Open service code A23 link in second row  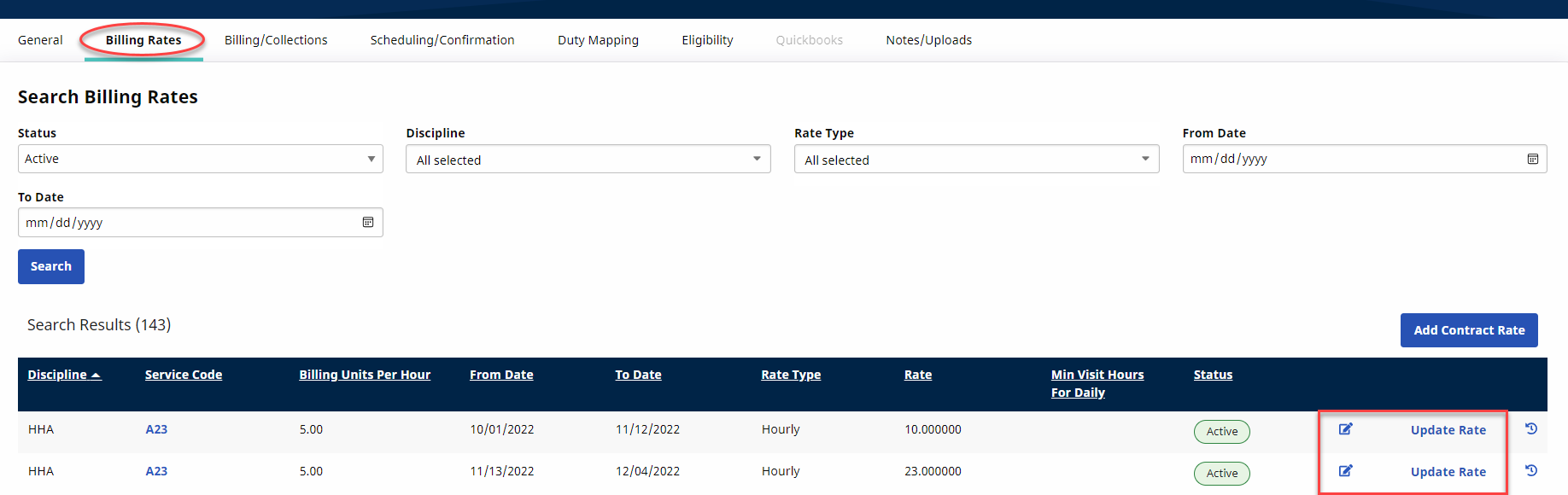(156, 471)
